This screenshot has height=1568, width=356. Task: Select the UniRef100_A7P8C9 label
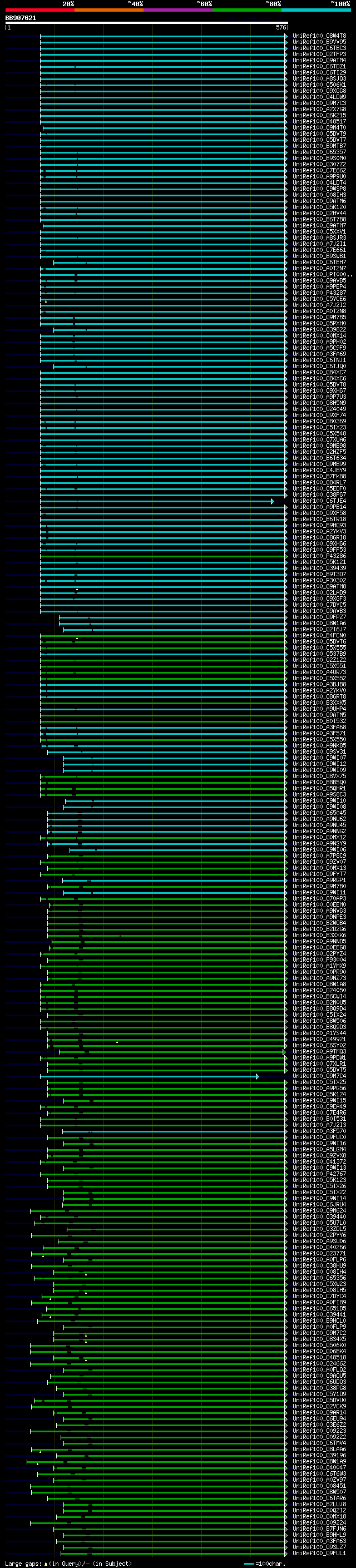coord(319,856)
